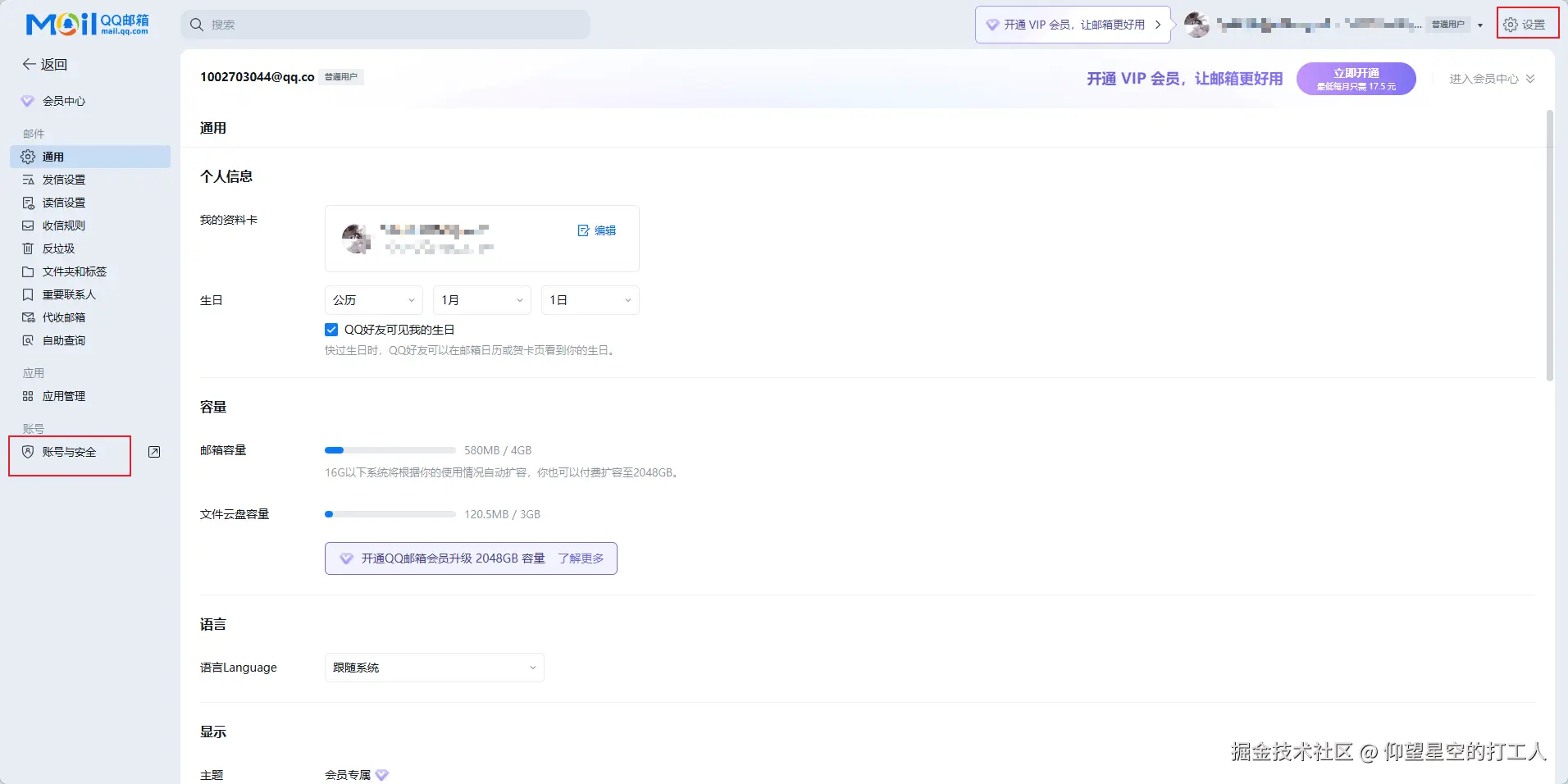Click the search magnifier icon
This screenshot has height=784, width=1568.
pos(197,25)
